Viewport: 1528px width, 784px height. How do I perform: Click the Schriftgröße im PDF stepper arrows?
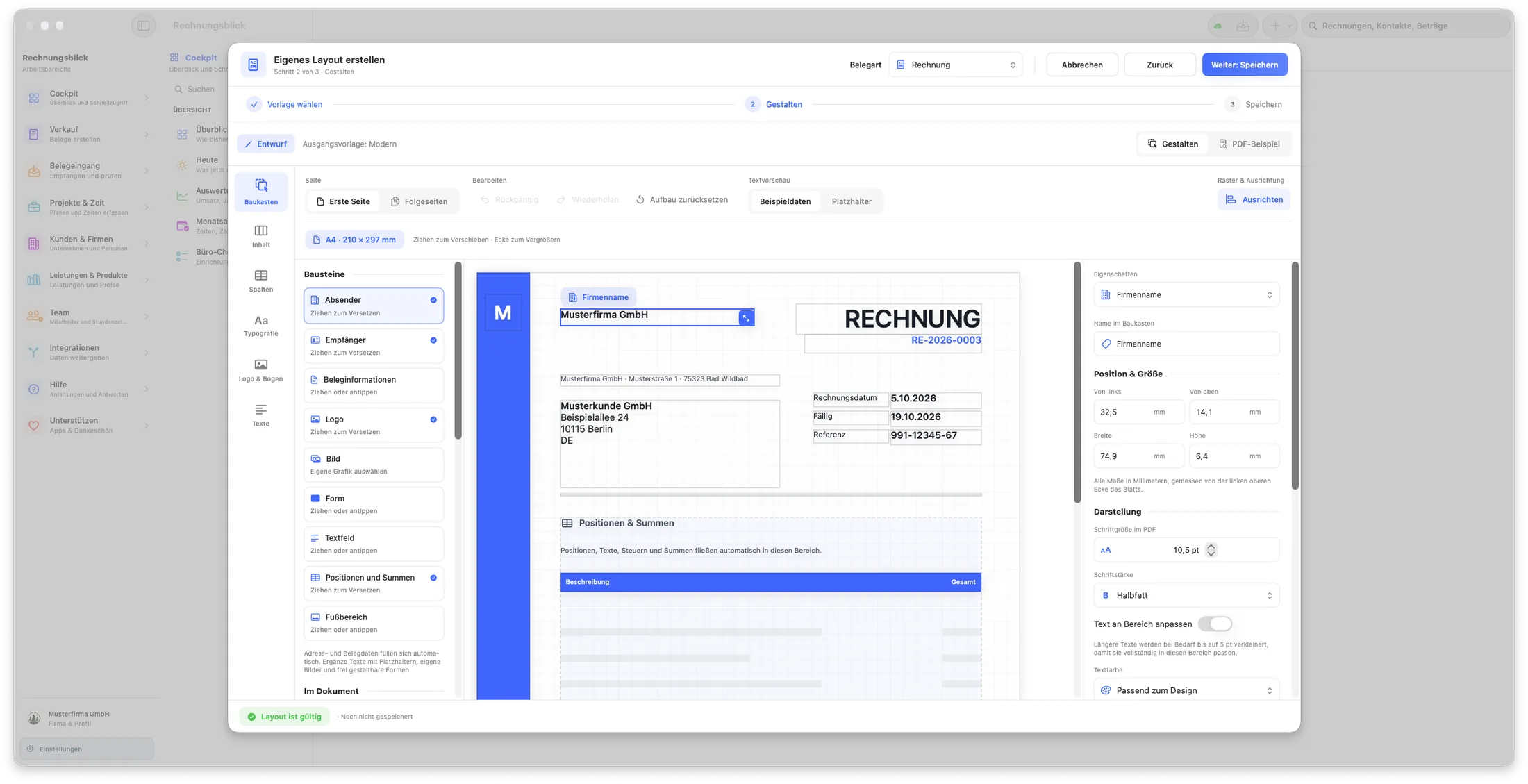[x=1211, y=550]
